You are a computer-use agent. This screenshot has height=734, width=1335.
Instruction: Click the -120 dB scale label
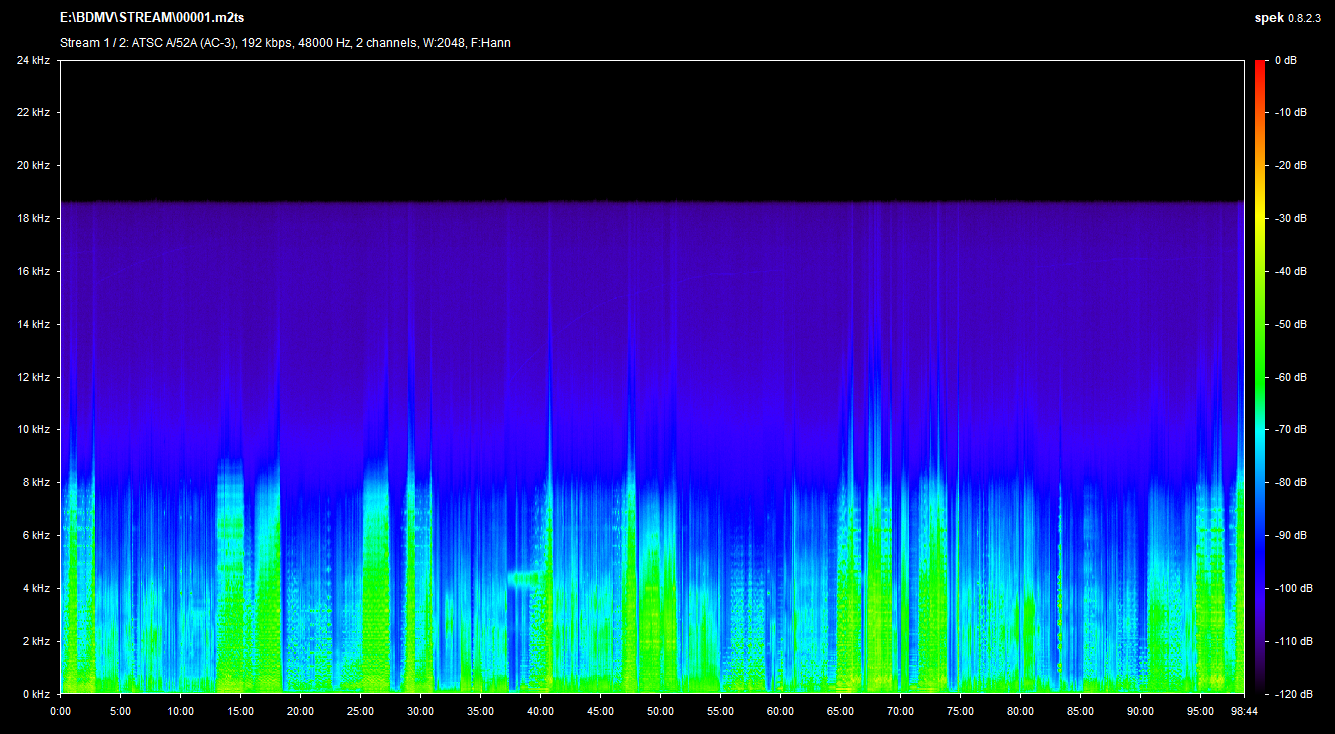[1293, 694]
